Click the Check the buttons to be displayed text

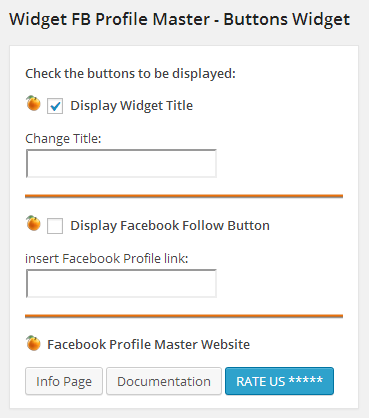[x=131, y=74]
